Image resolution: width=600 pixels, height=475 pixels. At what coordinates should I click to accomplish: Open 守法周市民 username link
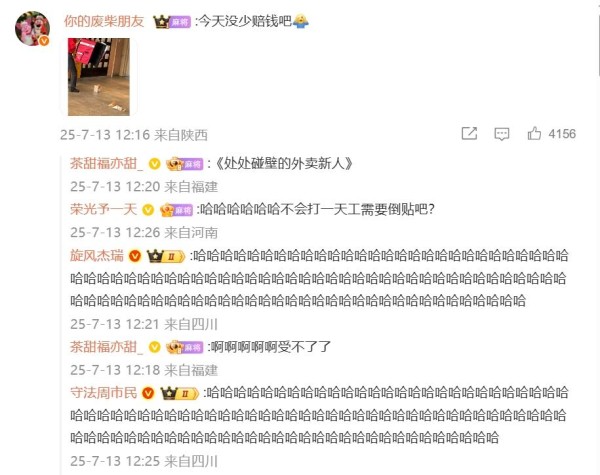click(103, 393)
